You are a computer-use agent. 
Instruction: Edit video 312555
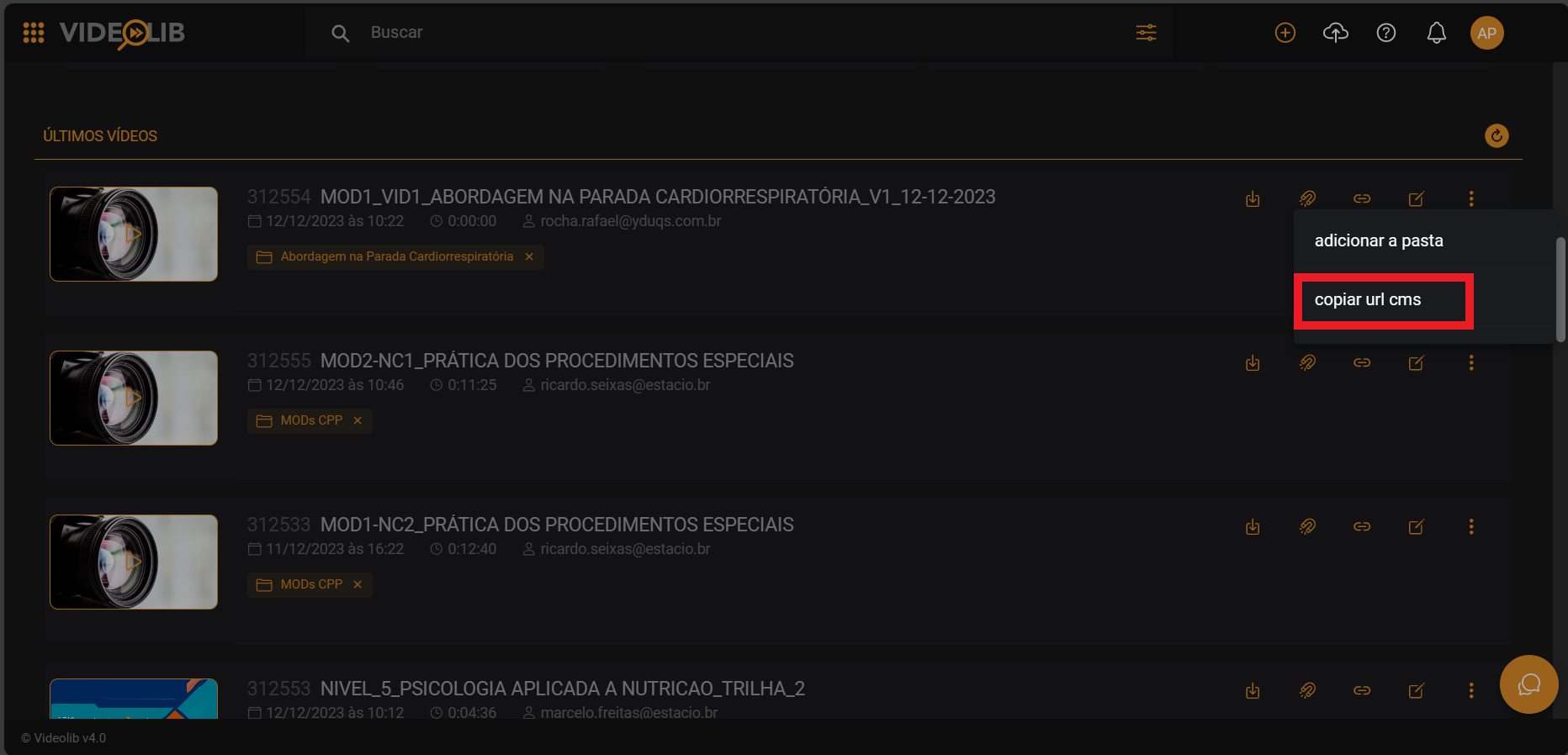(1417, 362)
